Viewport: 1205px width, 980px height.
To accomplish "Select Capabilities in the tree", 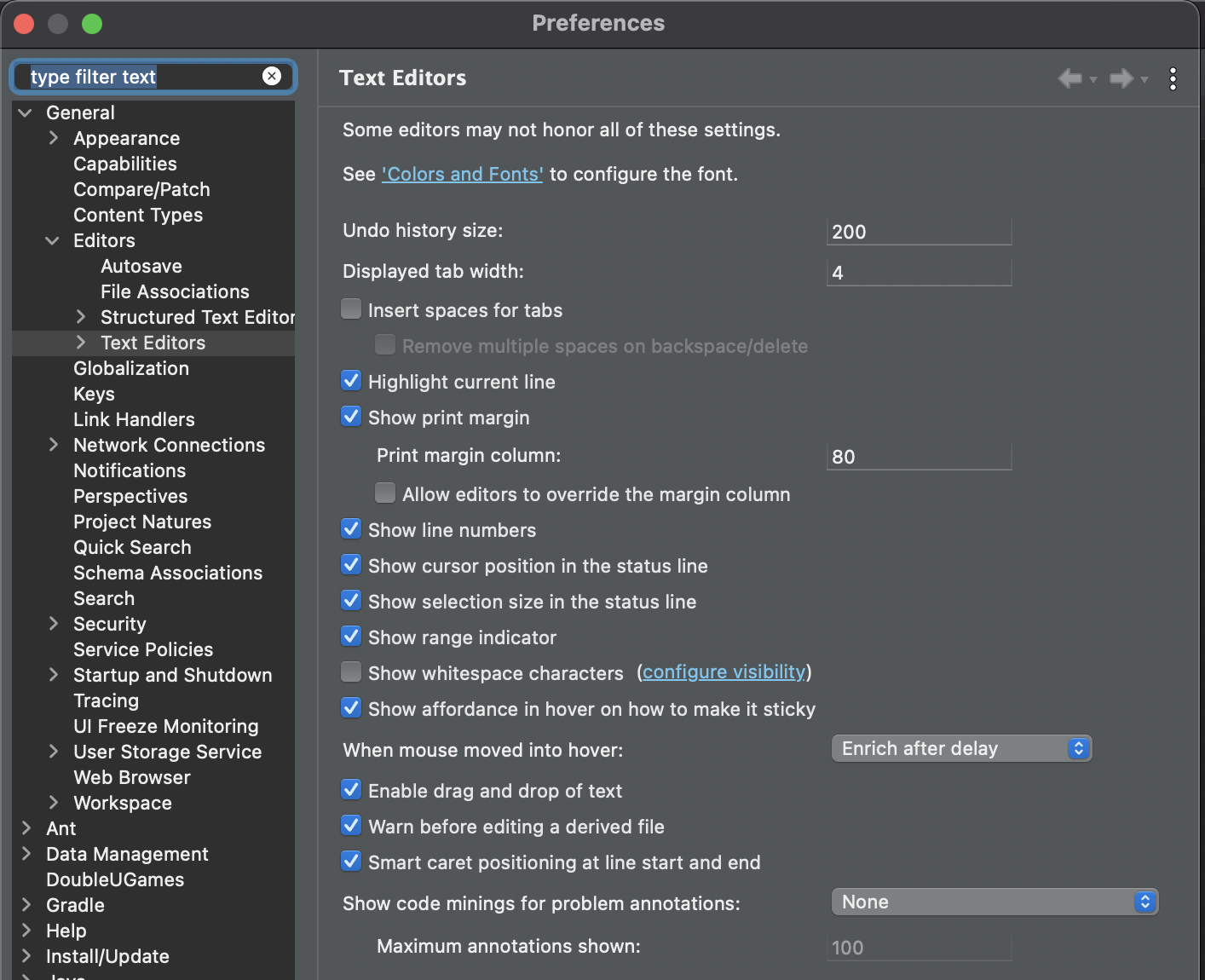I will [x=125, y=164].
